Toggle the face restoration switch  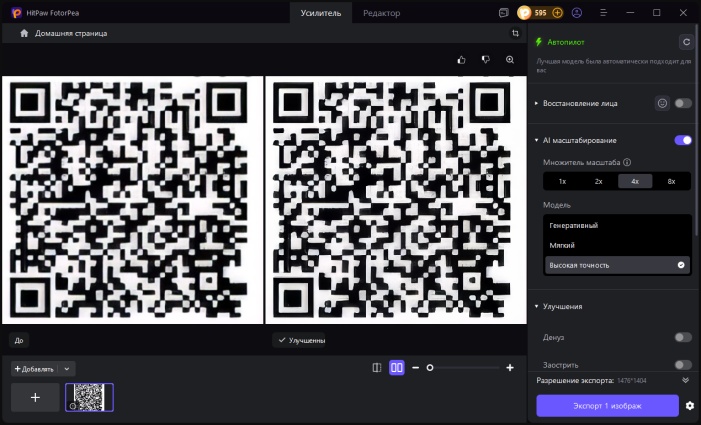coord(683,103)
